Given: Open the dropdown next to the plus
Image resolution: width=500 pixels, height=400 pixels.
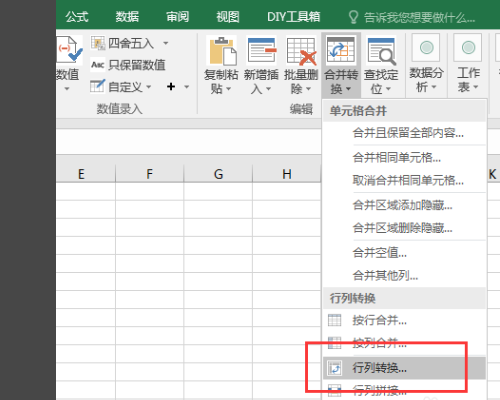Looking at the screenshot, I should 187,87.
